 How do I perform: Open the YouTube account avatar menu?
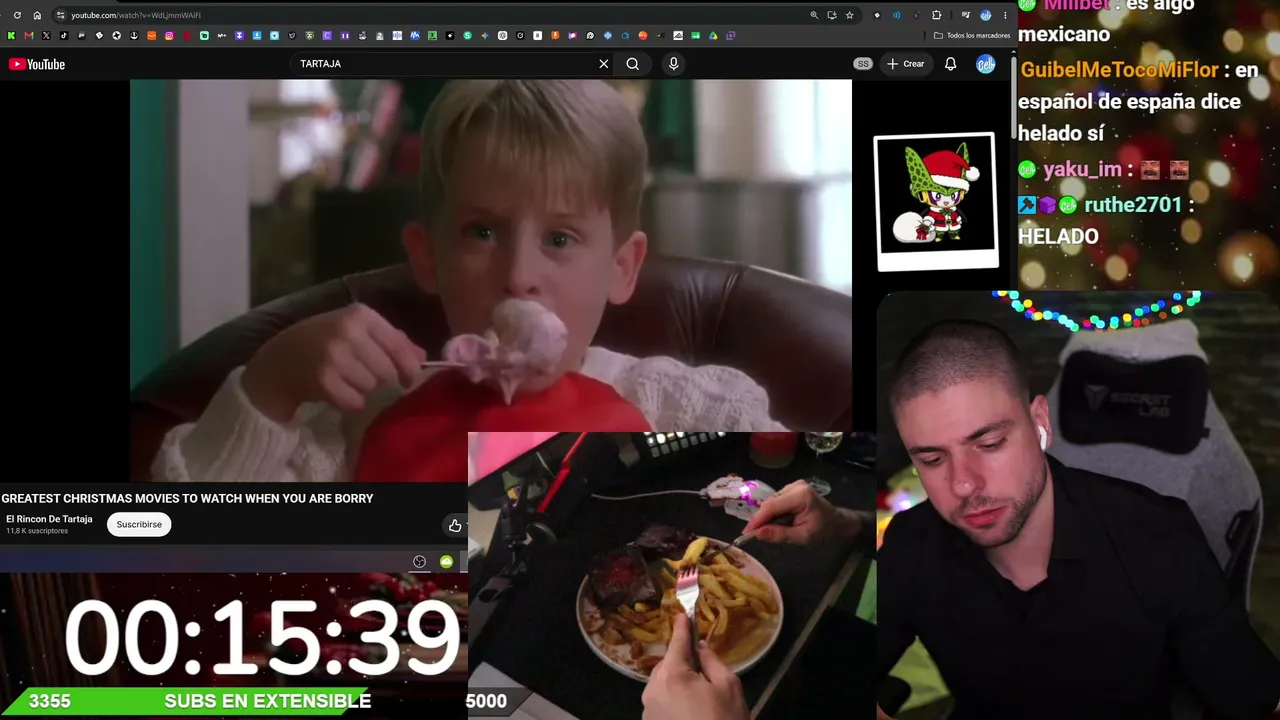point(986,64)
